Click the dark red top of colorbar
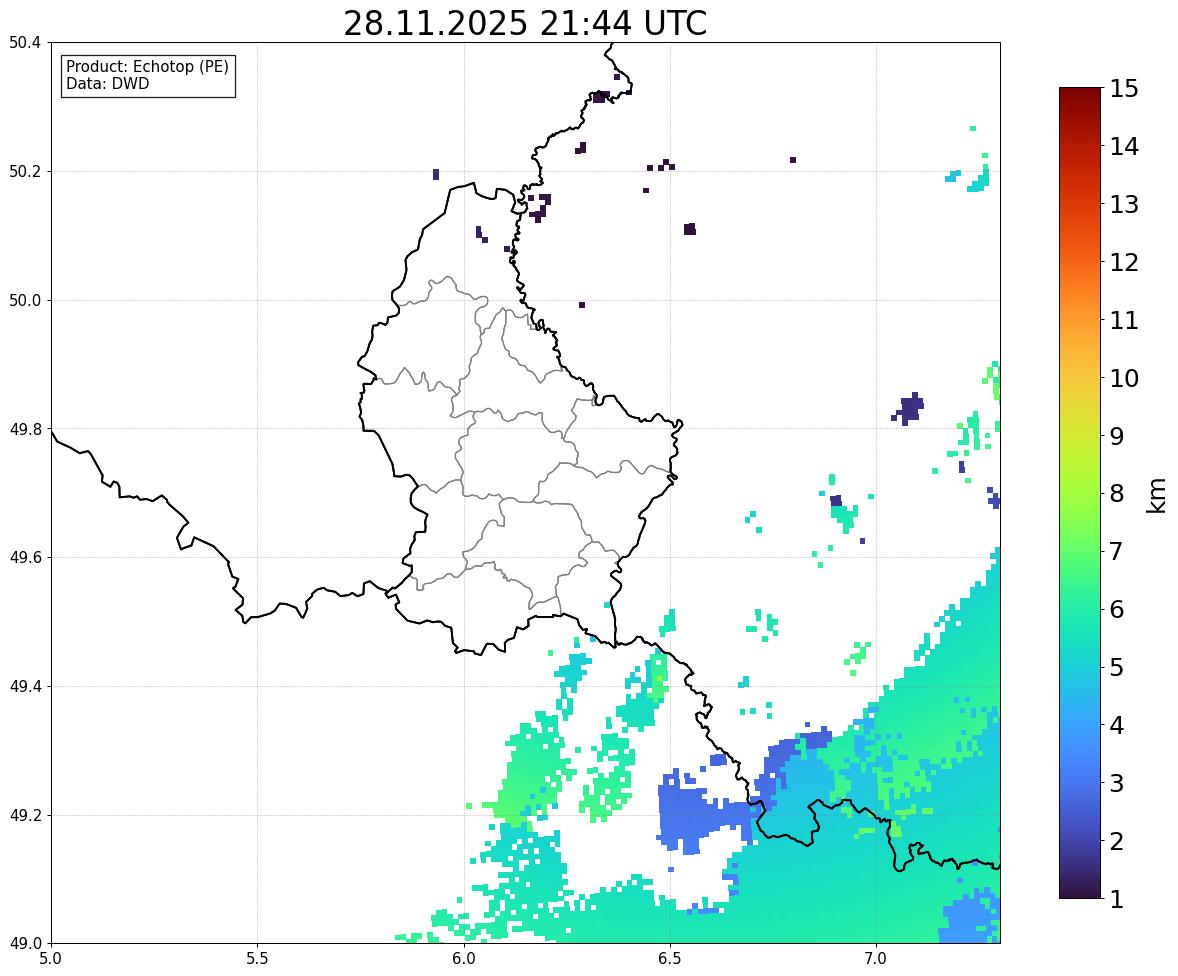This screenshot has height=976, width=1178. click(x=1080, y=94)
